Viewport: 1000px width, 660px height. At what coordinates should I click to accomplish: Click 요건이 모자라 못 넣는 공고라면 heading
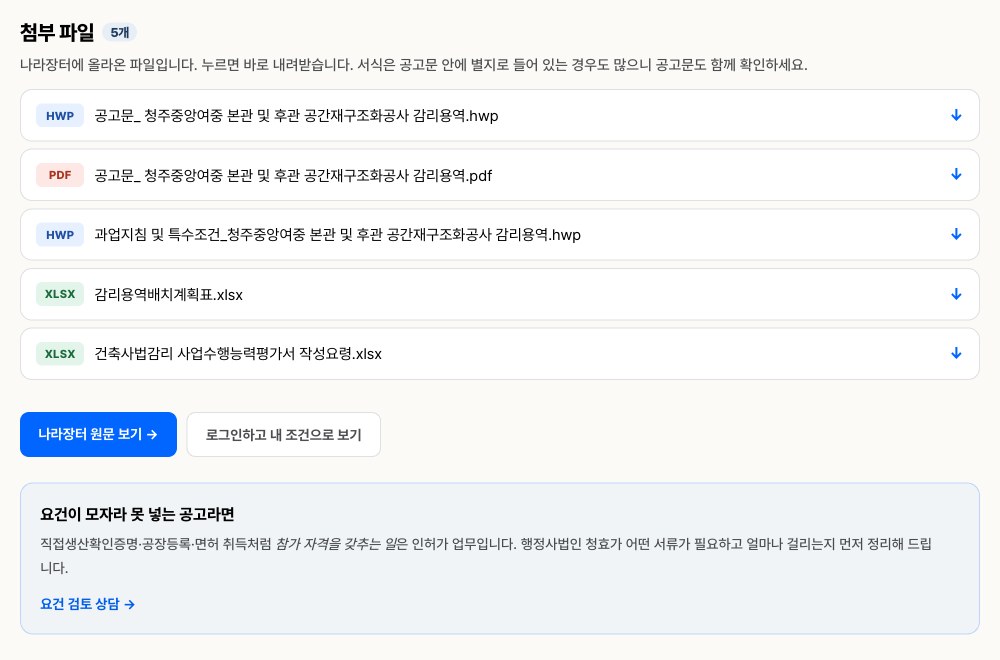click(137, 514)
